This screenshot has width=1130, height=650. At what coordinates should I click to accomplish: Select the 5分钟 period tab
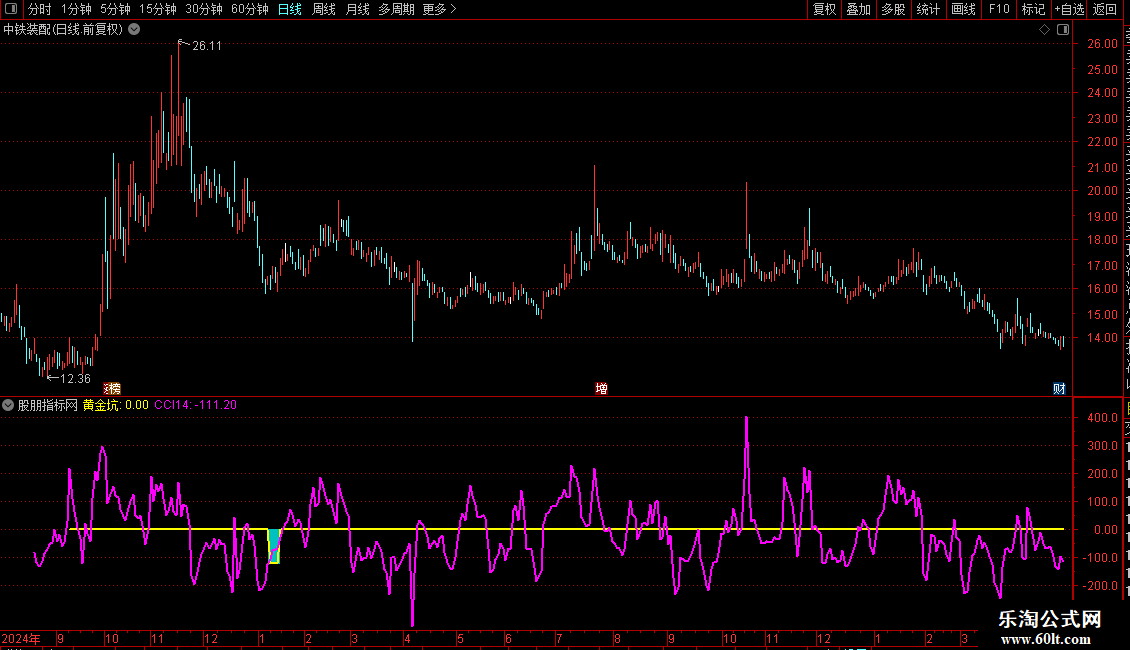(x=115, y=9)
